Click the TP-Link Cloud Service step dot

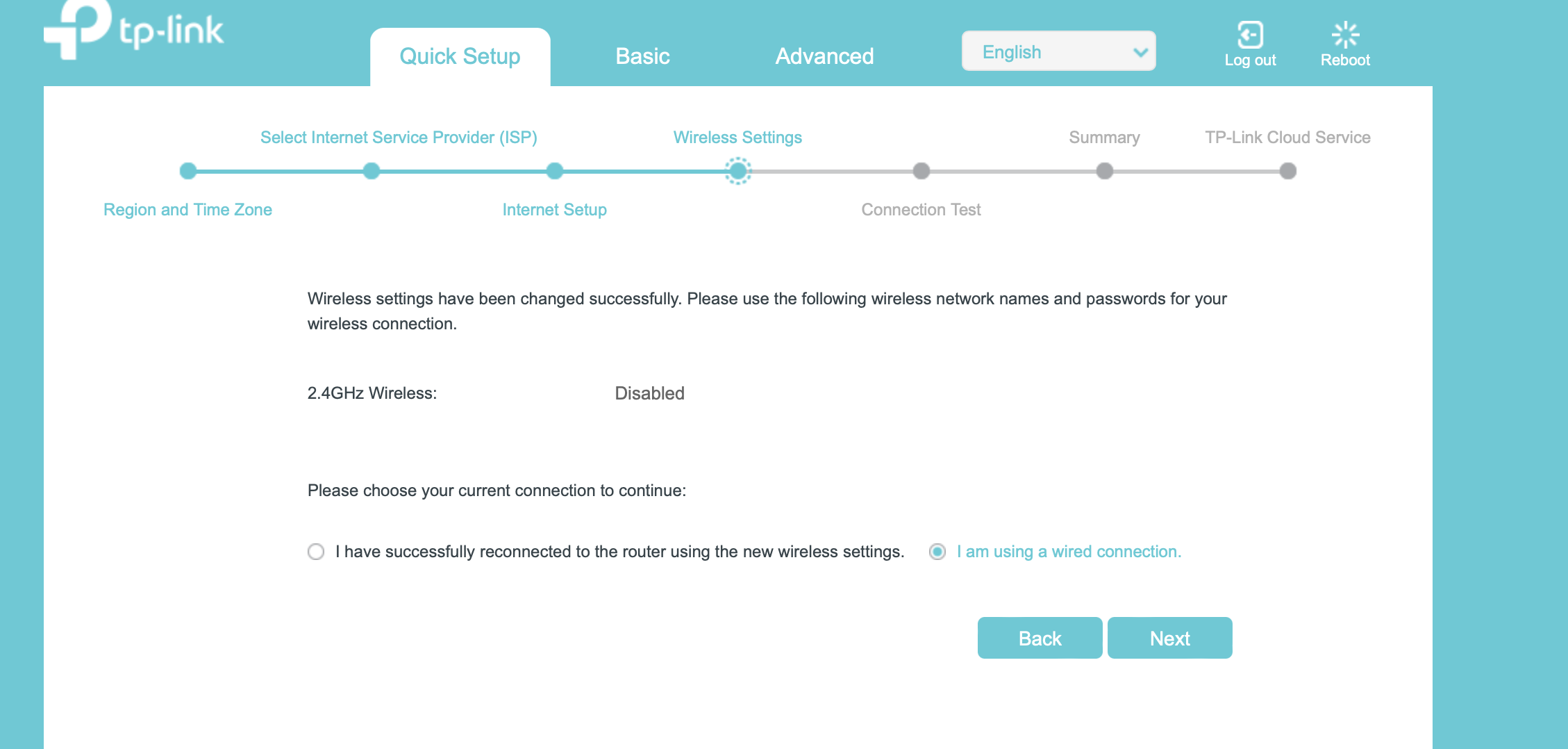1287,171
